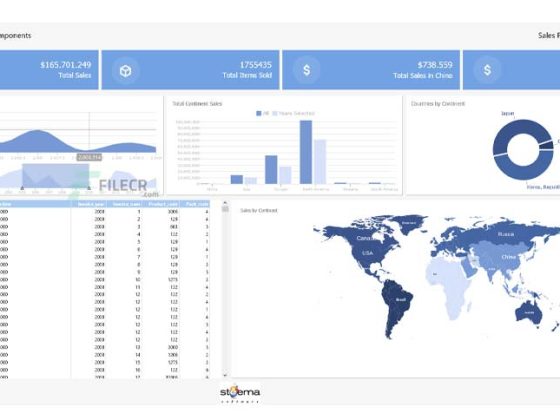Select the cell with invoice number 1
560x420 pixels.
(125, 212)
